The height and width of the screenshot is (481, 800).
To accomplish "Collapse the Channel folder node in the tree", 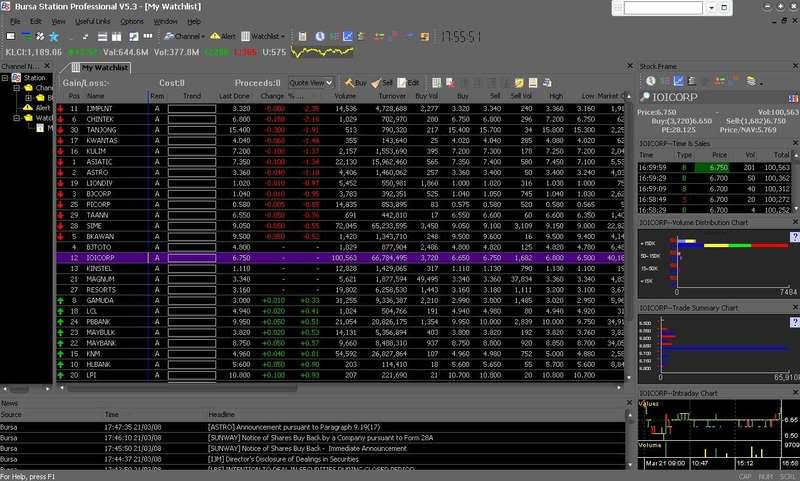I will pyautogui.click(x=17, y=88).
